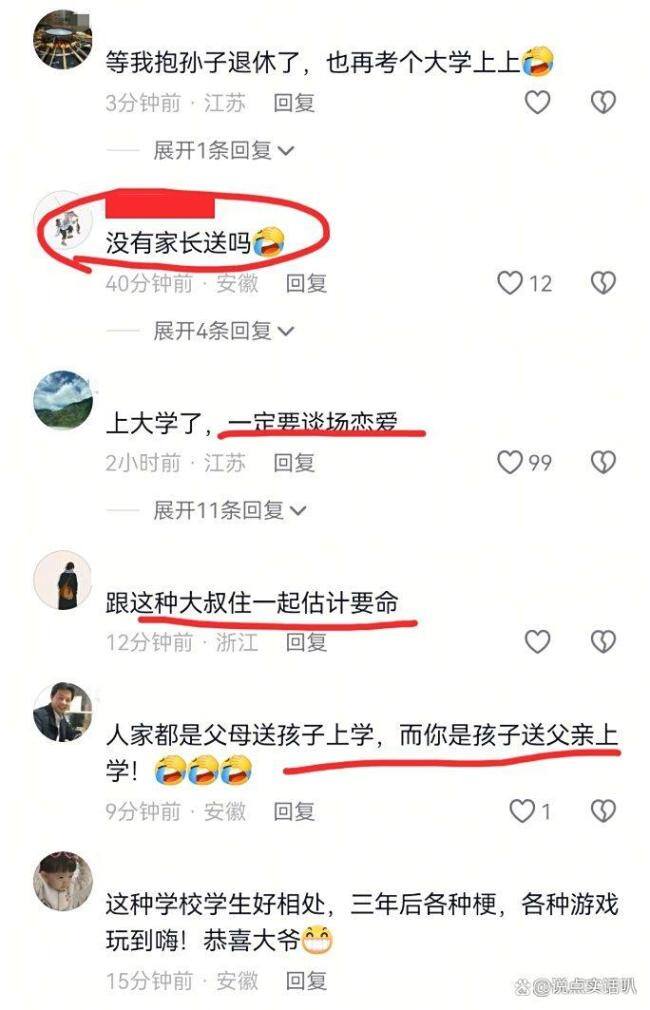Dislike the 跟这种大叔住一起估计要命 comment

click(603, 642)
